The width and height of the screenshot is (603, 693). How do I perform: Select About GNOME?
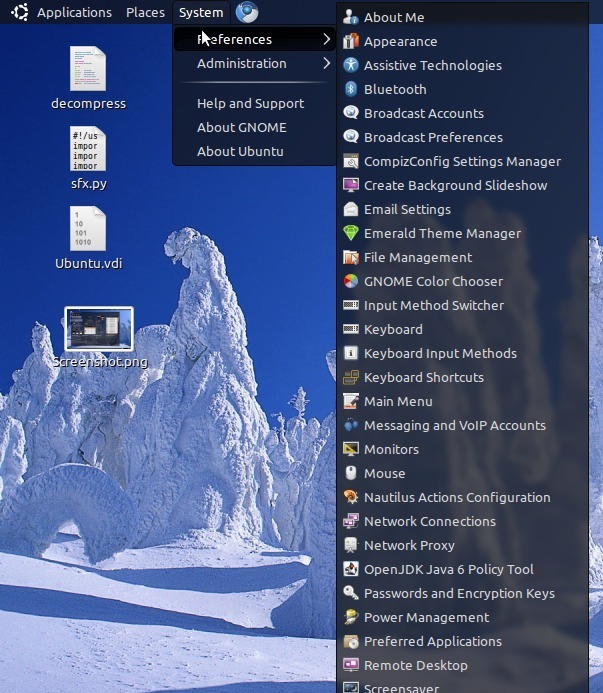point(241,127)
